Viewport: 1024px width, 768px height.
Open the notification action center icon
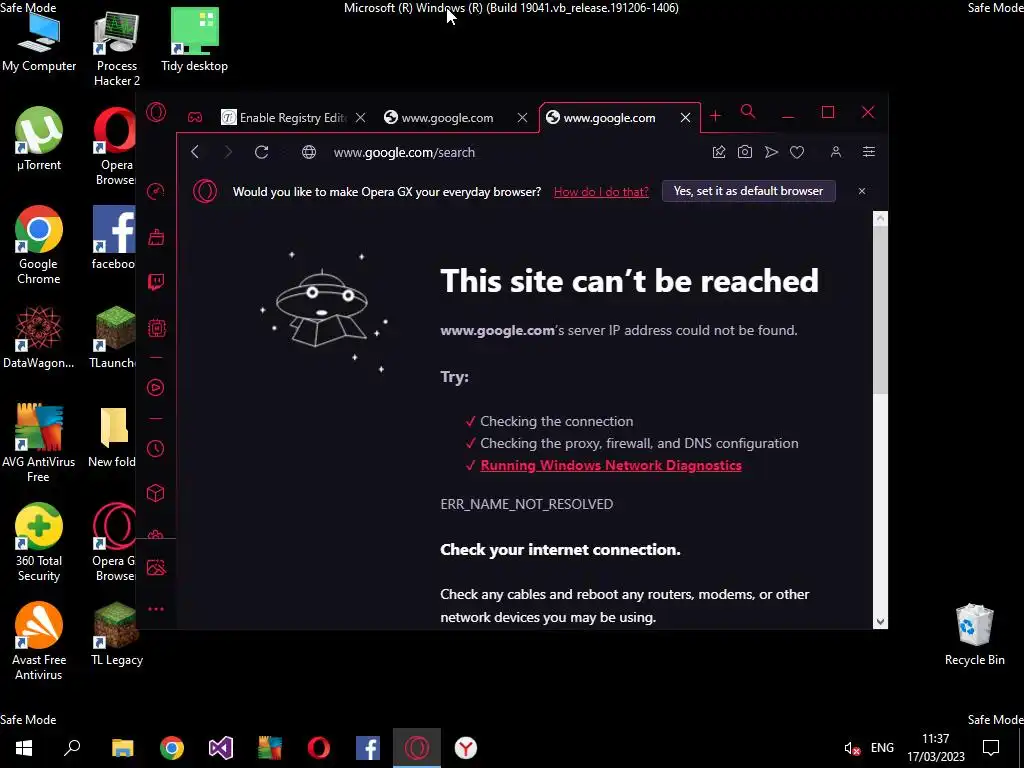(x=991, y=748)
